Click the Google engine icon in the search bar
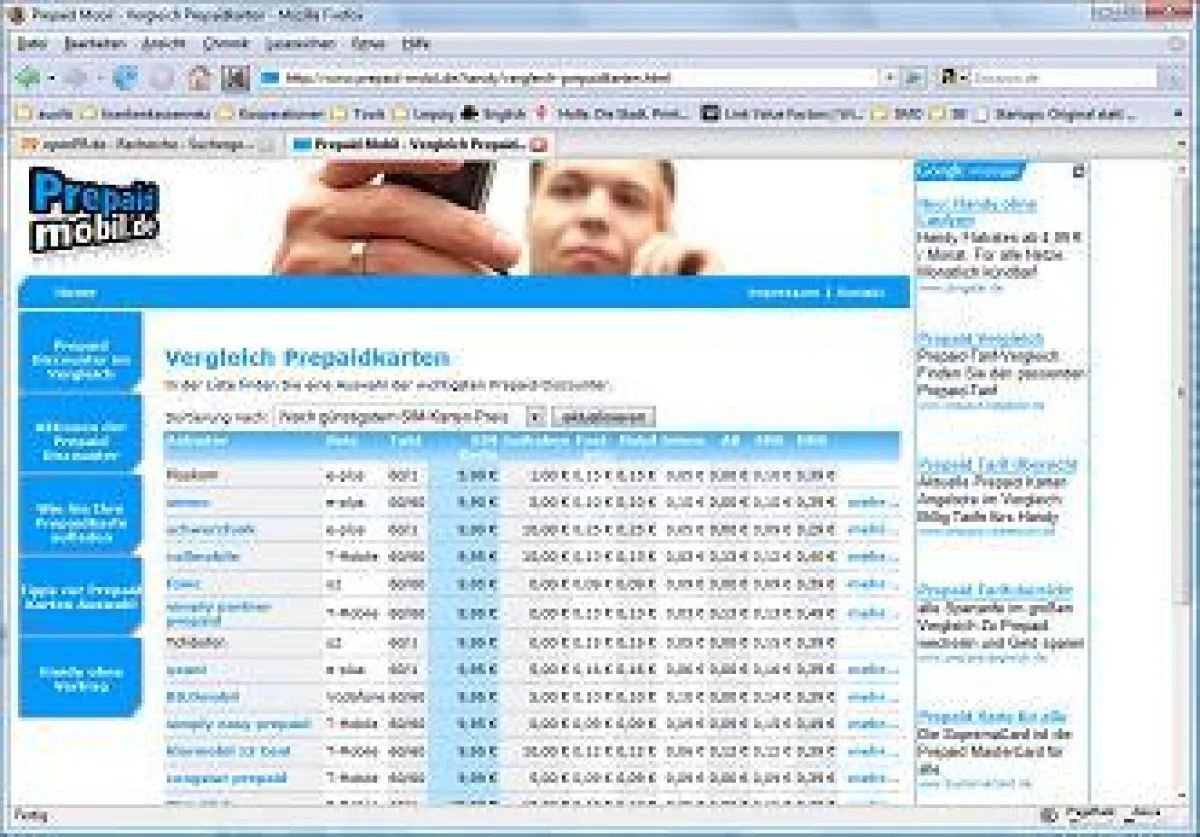1200x837 pixels. point(949,76)
